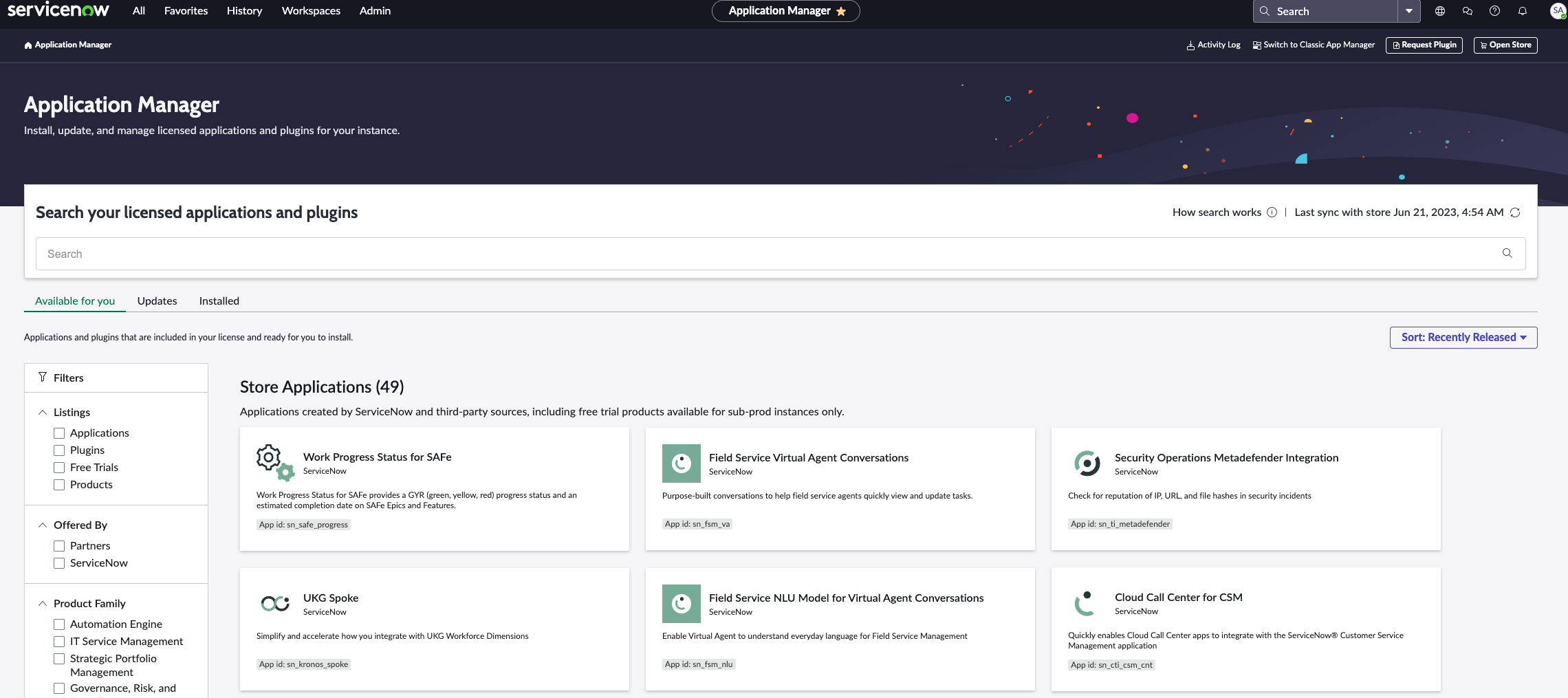Click the Work Progress Status for SAFe gear icon

tap(275, 462)
